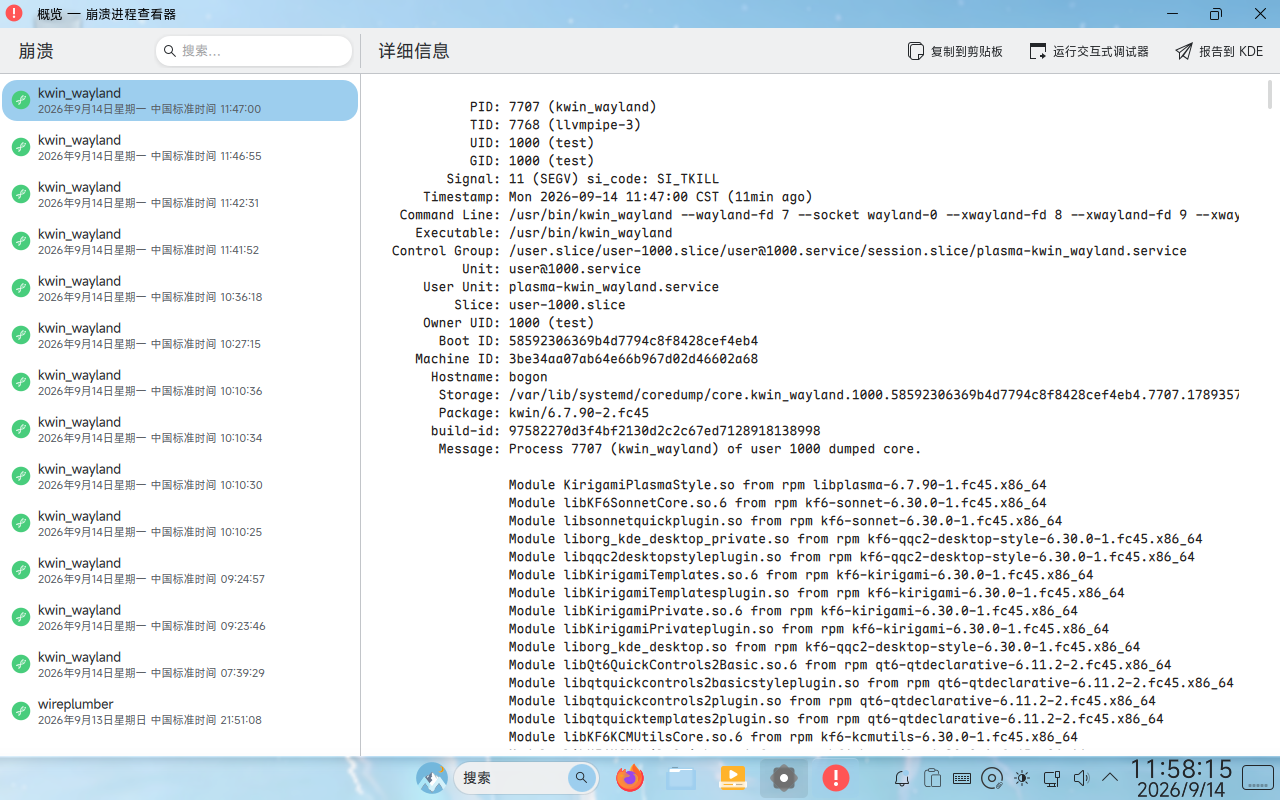Screen dimensions: 1280x800
Task: Select the kwin_wayland crash from 09:23:46
Action: tap(180, 617)
